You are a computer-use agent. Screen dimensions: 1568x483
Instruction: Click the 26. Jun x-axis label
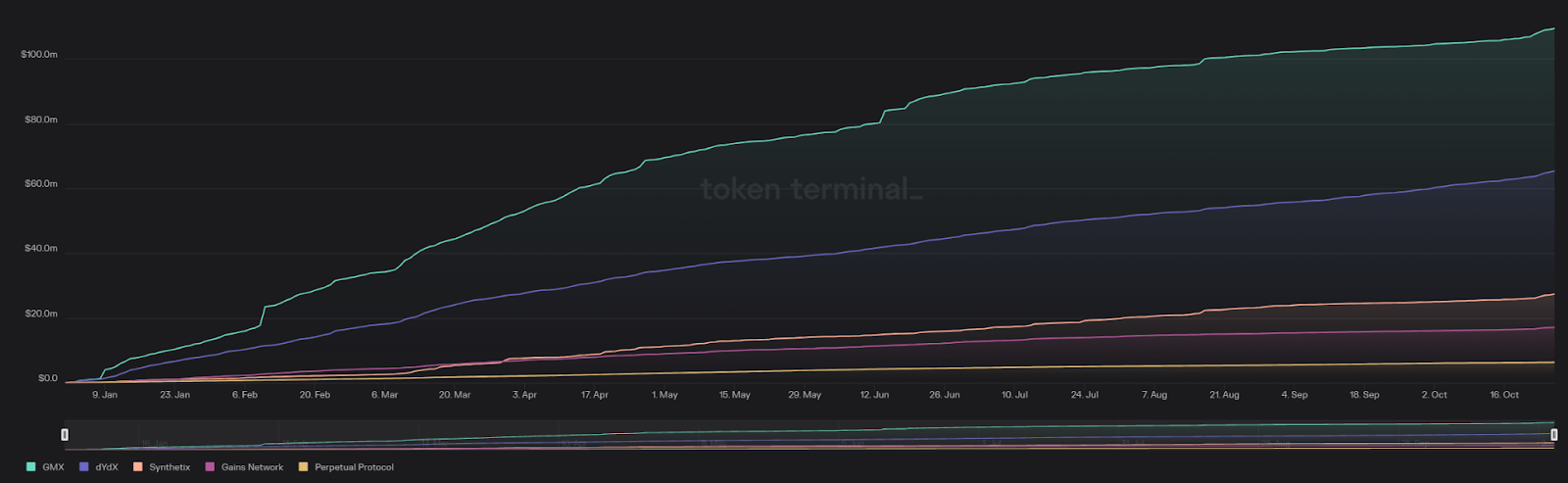(945, 395)
